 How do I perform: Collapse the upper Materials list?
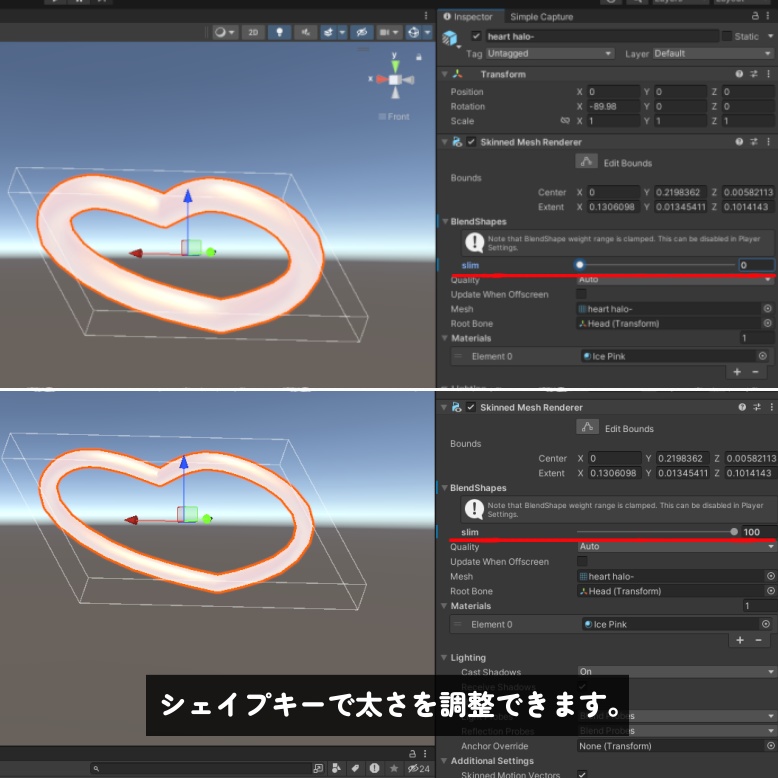(445, 338)
